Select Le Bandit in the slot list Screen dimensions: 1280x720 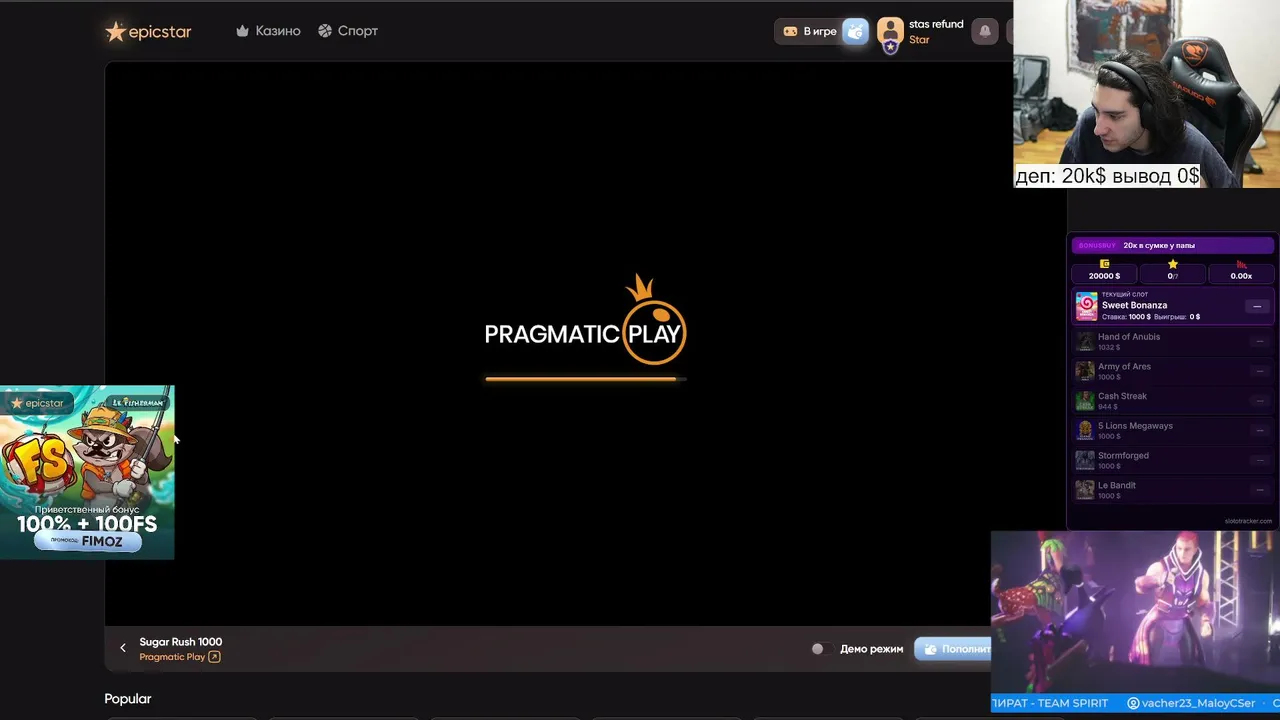click(1172, 490)
